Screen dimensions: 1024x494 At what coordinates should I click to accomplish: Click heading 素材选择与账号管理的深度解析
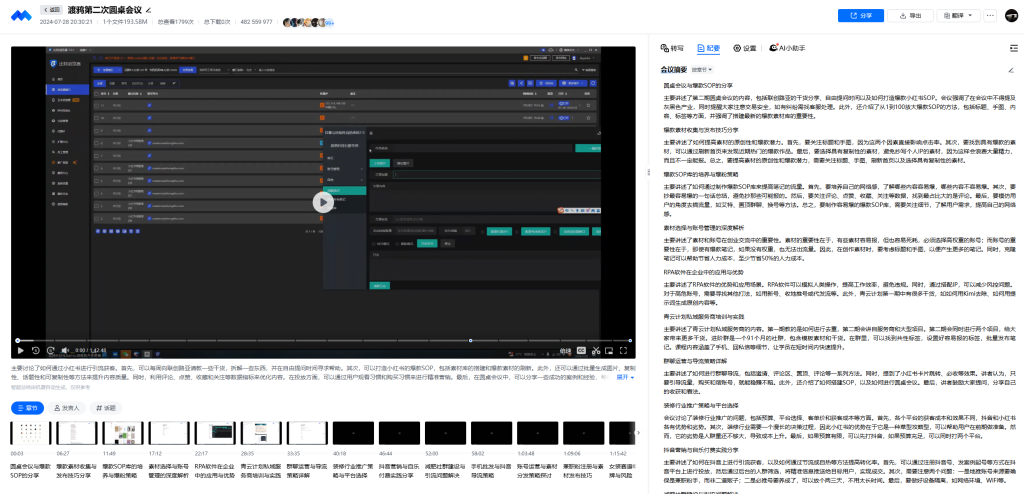coord(704,228)
